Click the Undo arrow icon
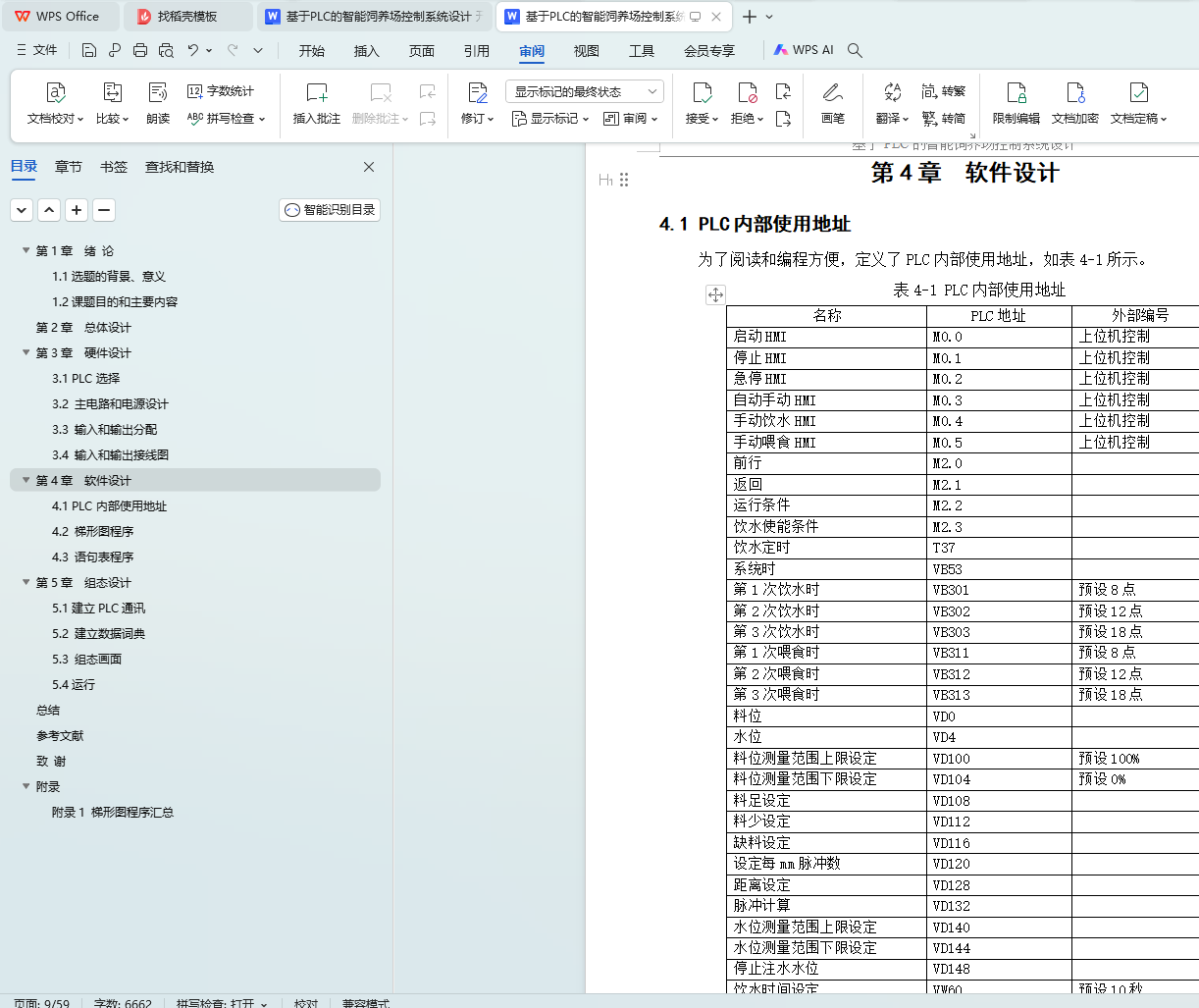The width and height of the screenshot is (1199, 1008). tap(193, 50)
